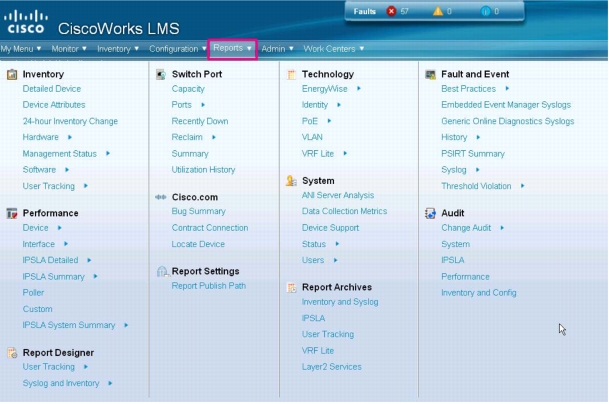Open PSIRT Summary report

473,154
